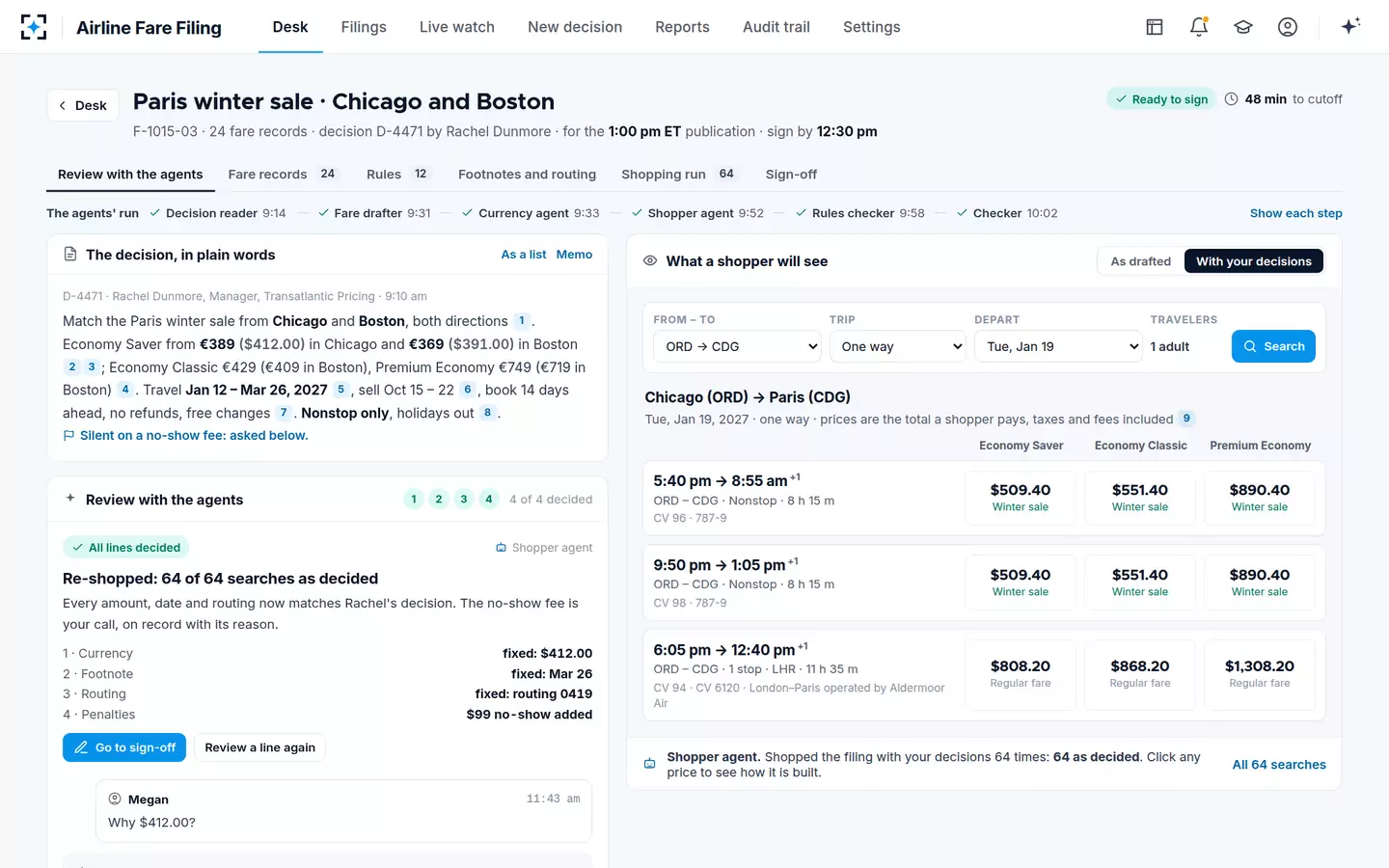
Task: Click the sparkle icon beside Review with the agents heading
Action: [x=70, y=499]
